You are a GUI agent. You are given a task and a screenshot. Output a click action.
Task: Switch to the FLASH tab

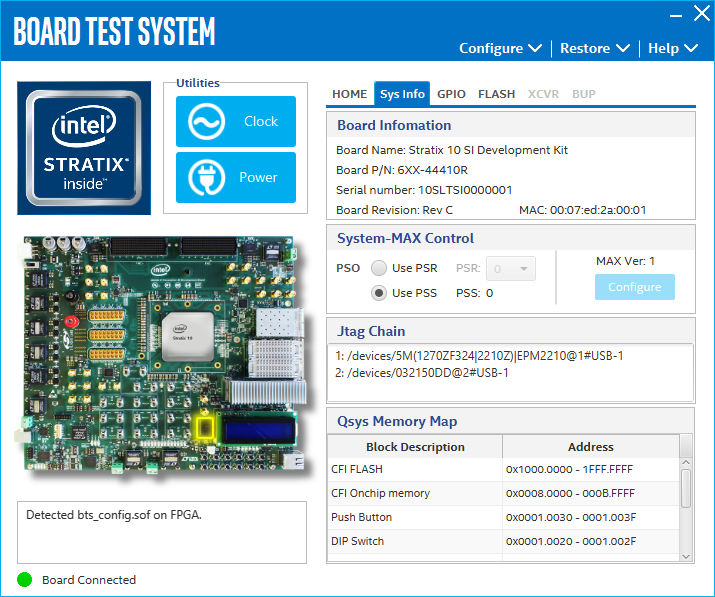coord(496,94)
